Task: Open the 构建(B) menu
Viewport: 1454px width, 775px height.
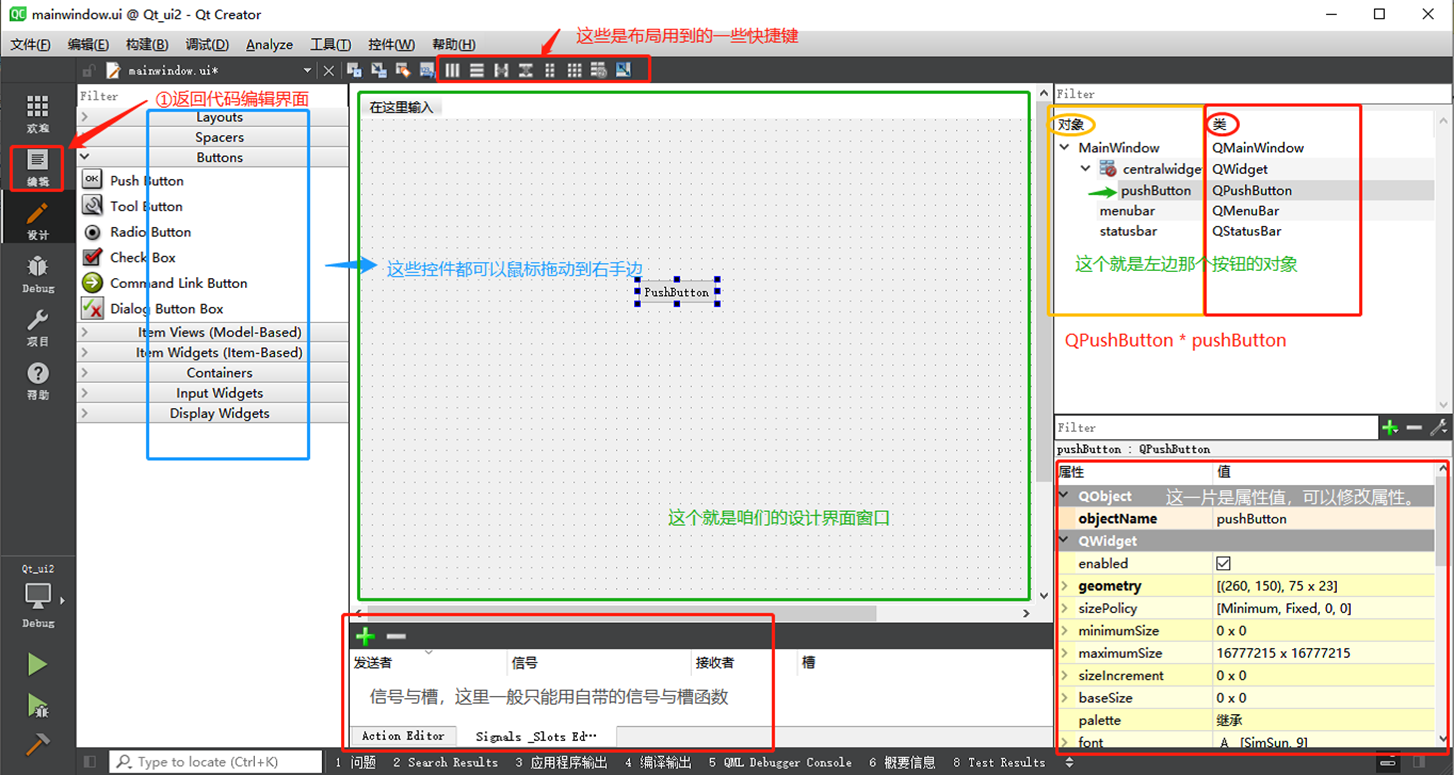Action: pos(147,44)
